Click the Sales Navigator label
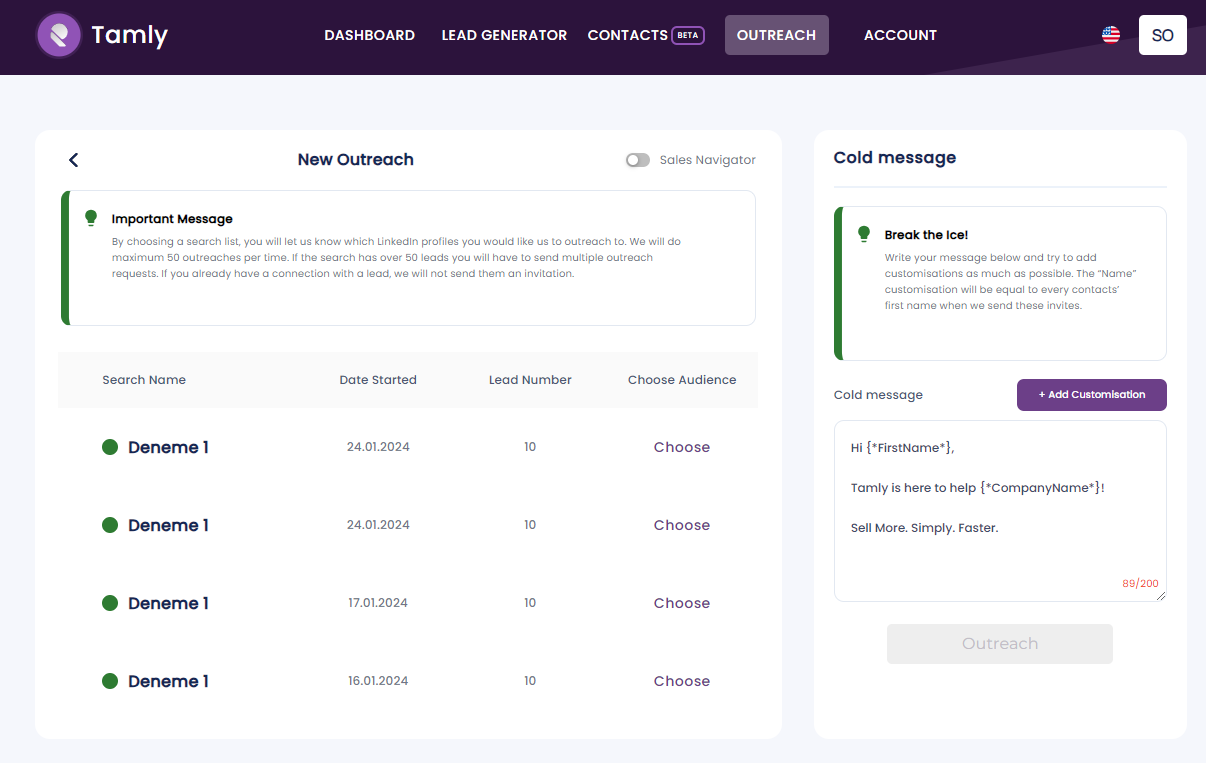 pyautogui.click(x=708, y=160)
